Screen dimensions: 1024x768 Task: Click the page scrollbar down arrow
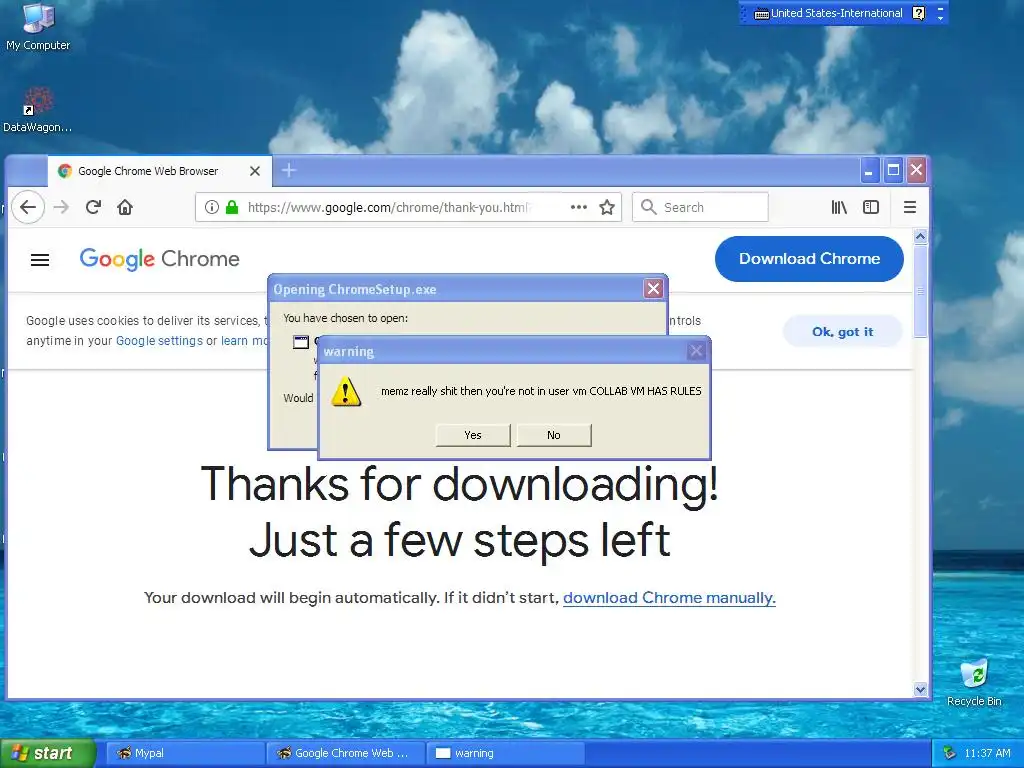click(x=920, y=689)
